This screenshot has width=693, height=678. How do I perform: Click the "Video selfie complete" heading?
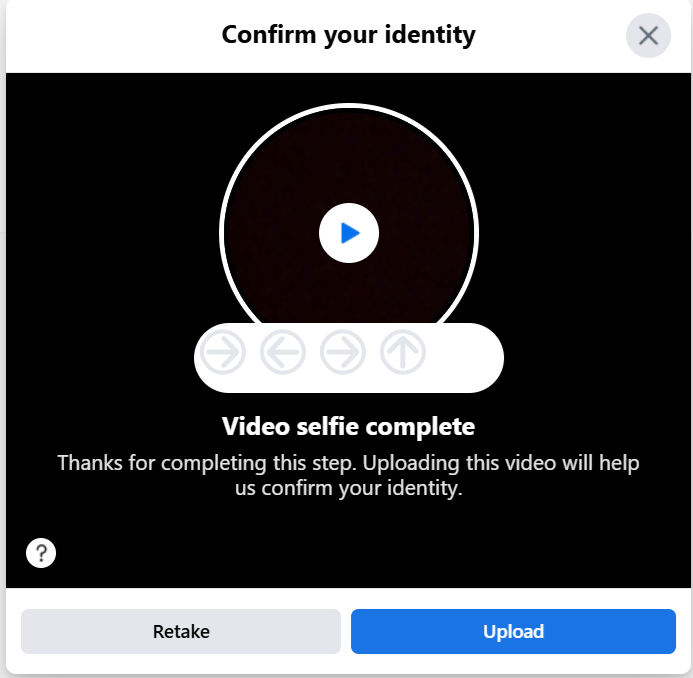349,427
